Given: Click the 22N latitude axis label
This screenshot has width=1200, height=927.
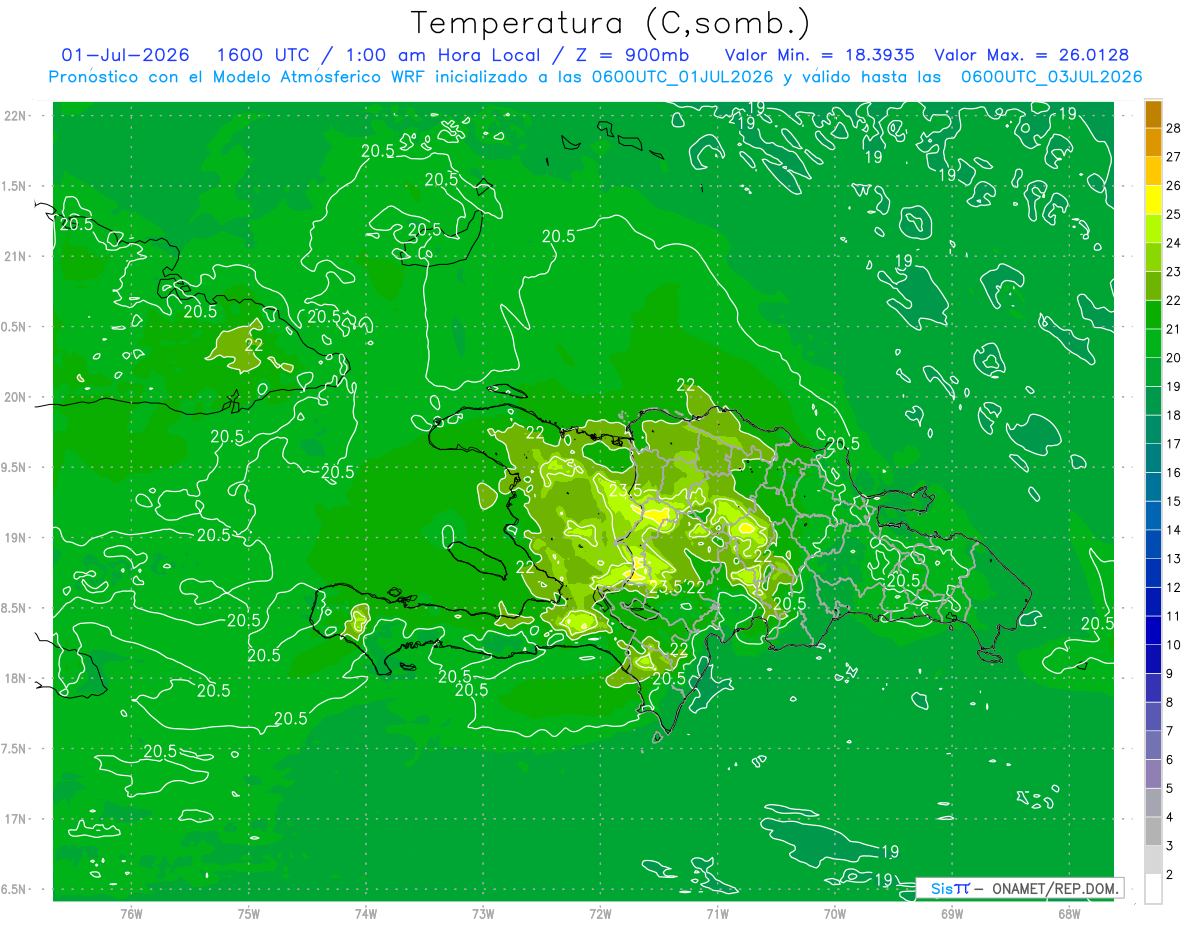Looking at the screenshot, I should coord(16,116).
